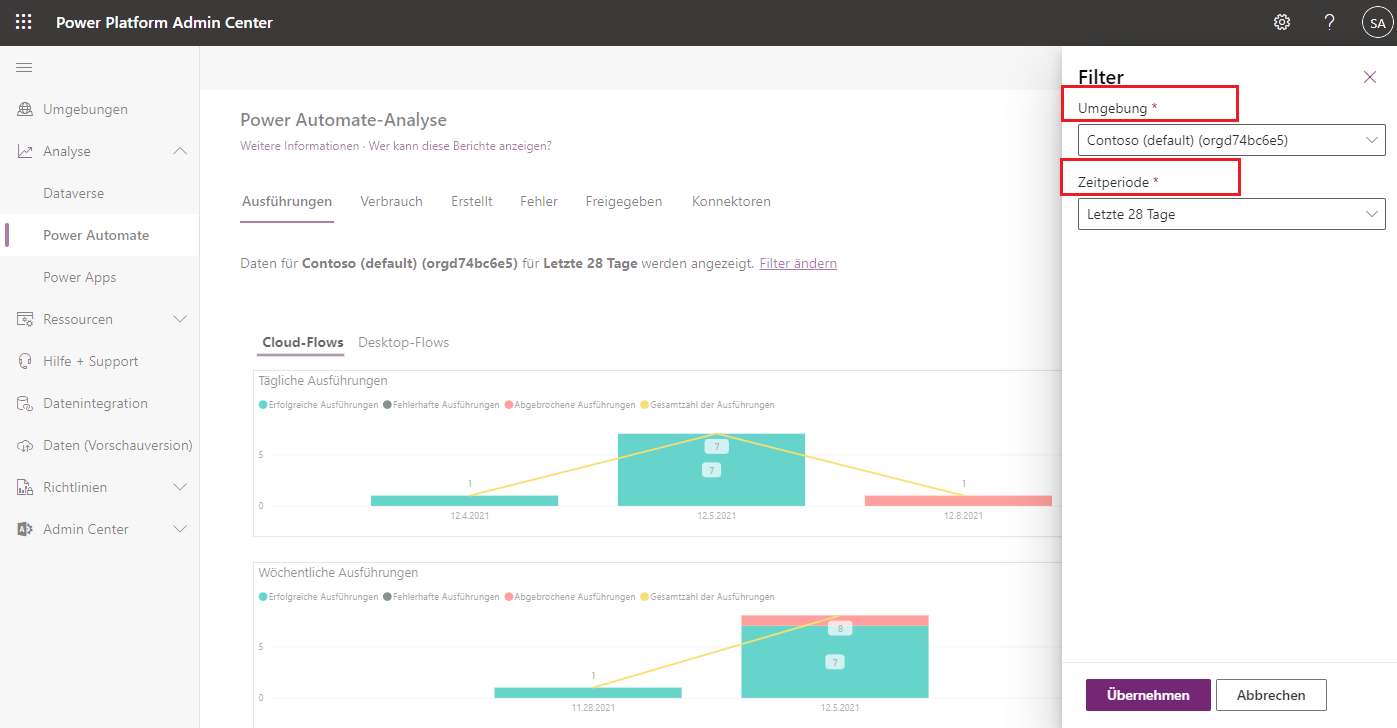The height and width of the screenshot is (728, 1397).
Task: Click the Übernehmen button
Action: (1148, 695)
